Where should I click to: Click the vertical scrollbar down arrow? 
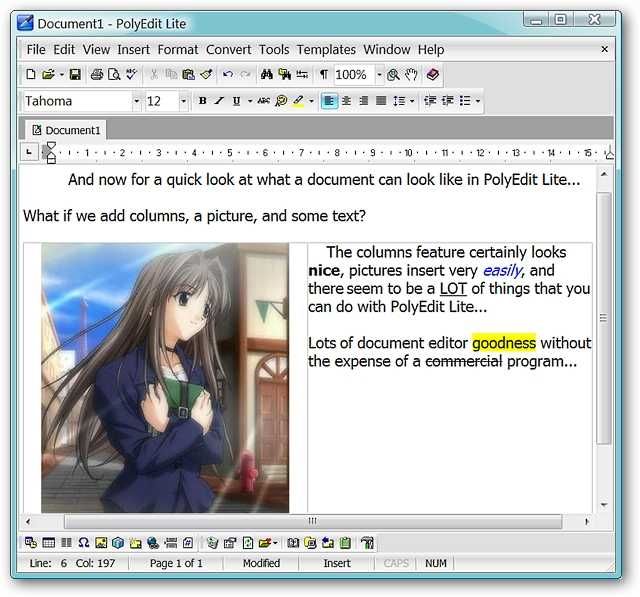[x=604, y=505]
